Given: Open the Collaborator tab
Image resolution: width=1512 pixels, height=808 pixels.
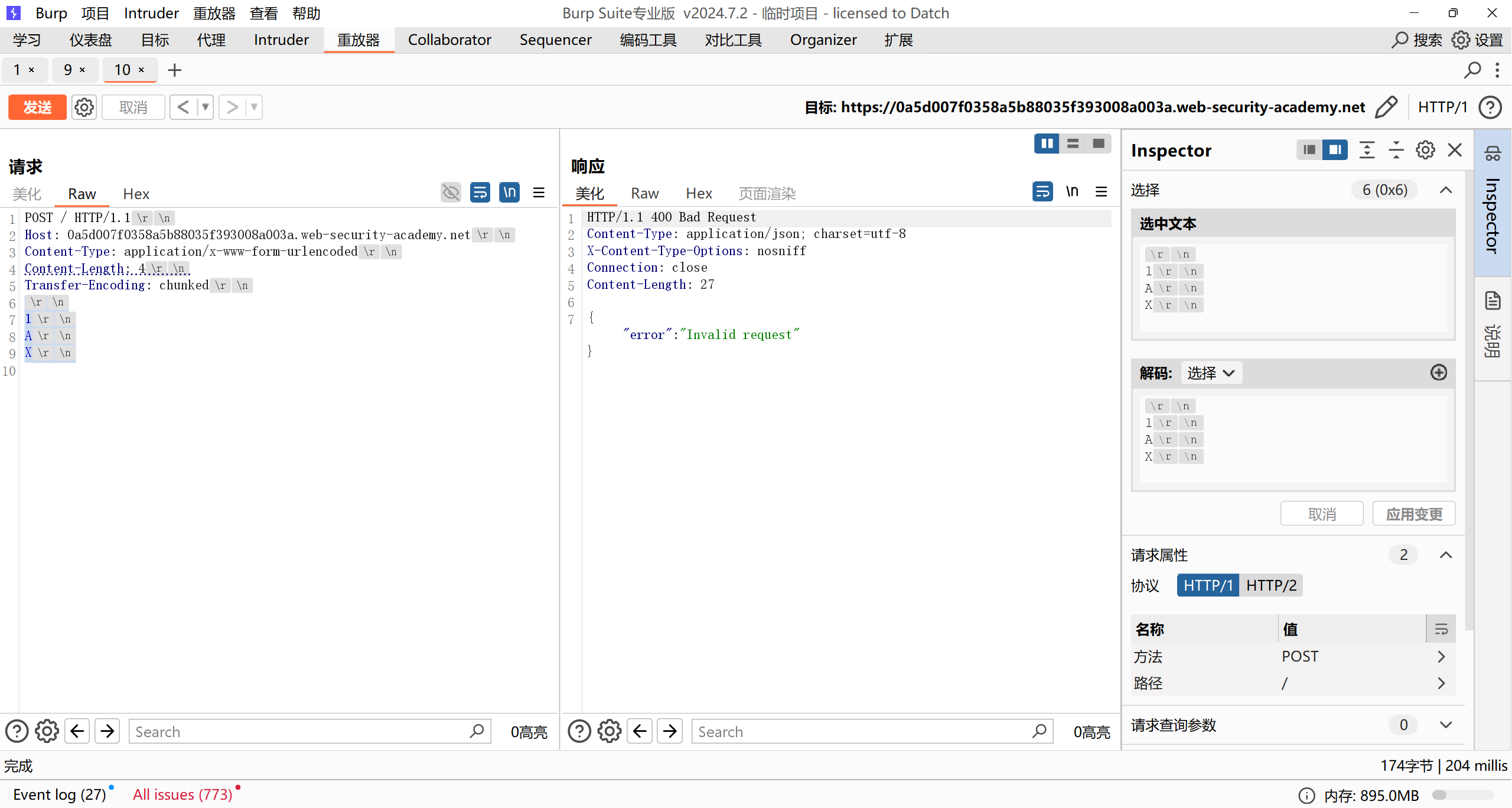Looking at the screenshot, I should coord(449,40).
